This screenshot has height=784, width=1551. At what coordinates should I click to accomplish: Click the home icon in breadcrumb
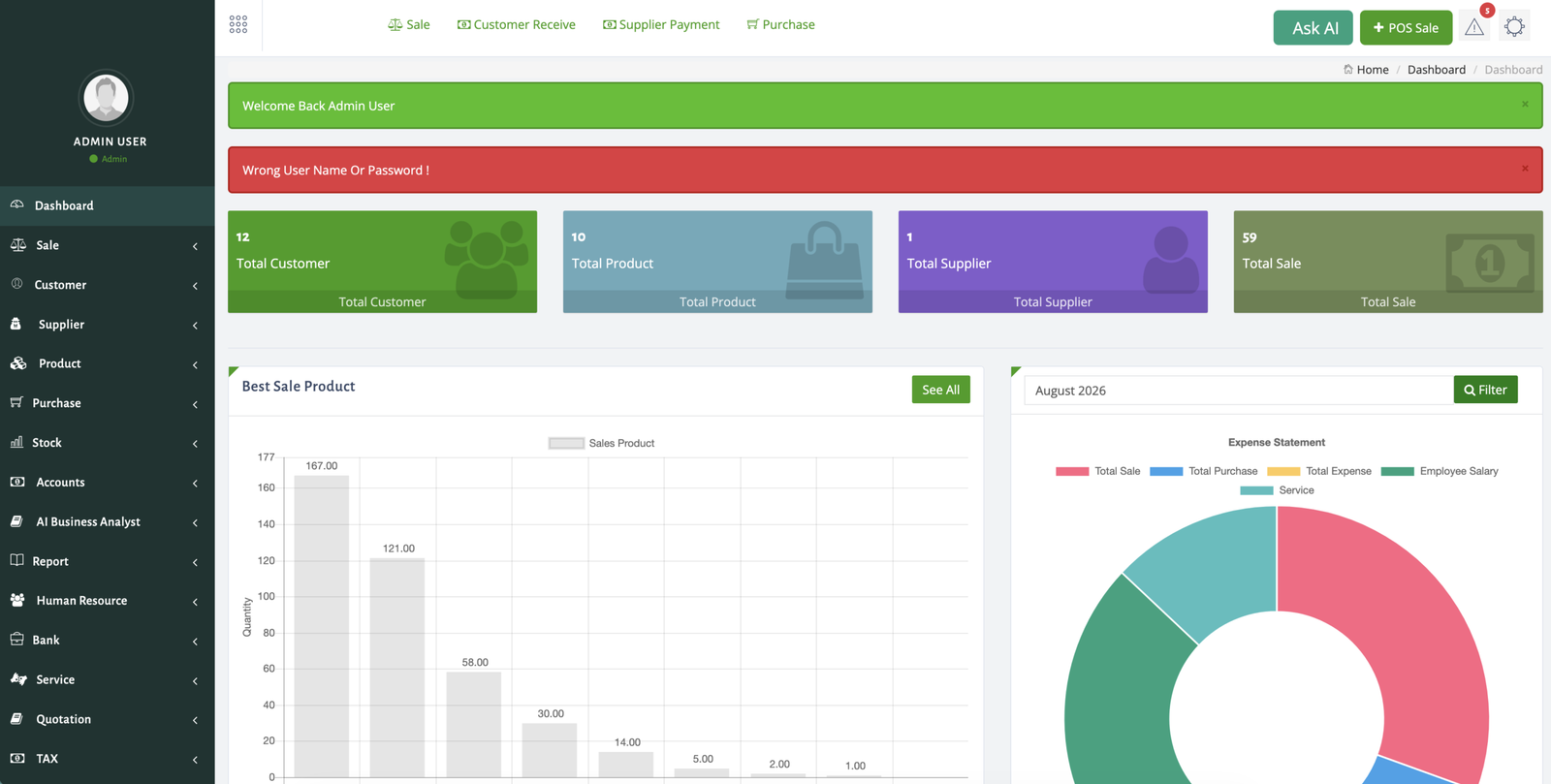(x=1347, y=69)
